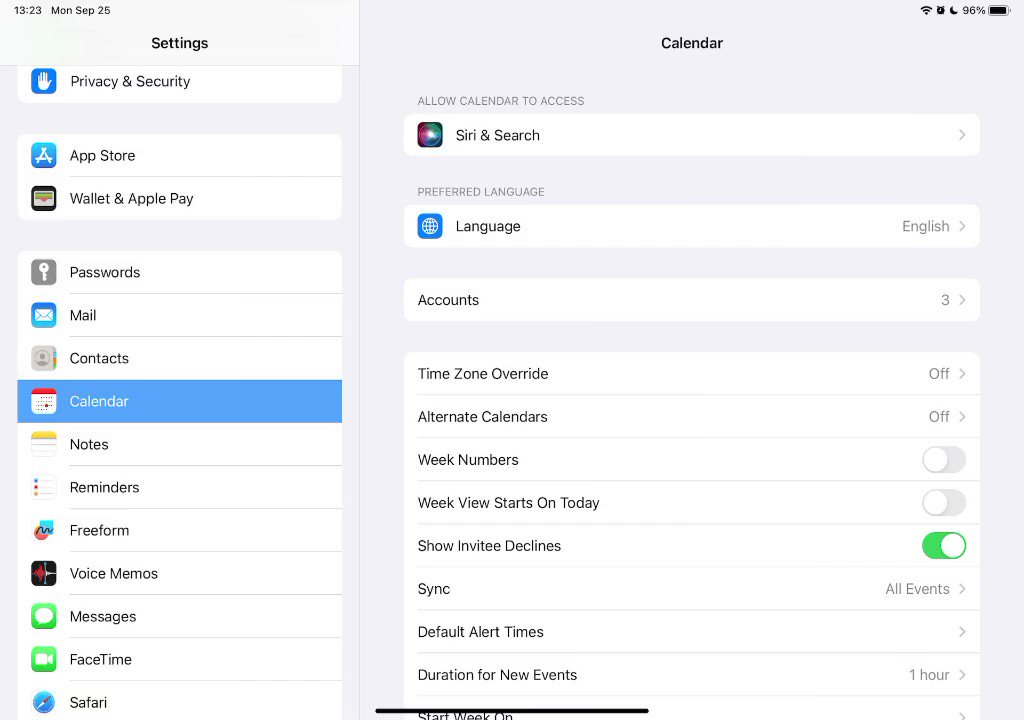The width and height of the screenshot is (1024, 720).
Task: Expand Time Zone Override chevron
Action: (x=962, y=374)
